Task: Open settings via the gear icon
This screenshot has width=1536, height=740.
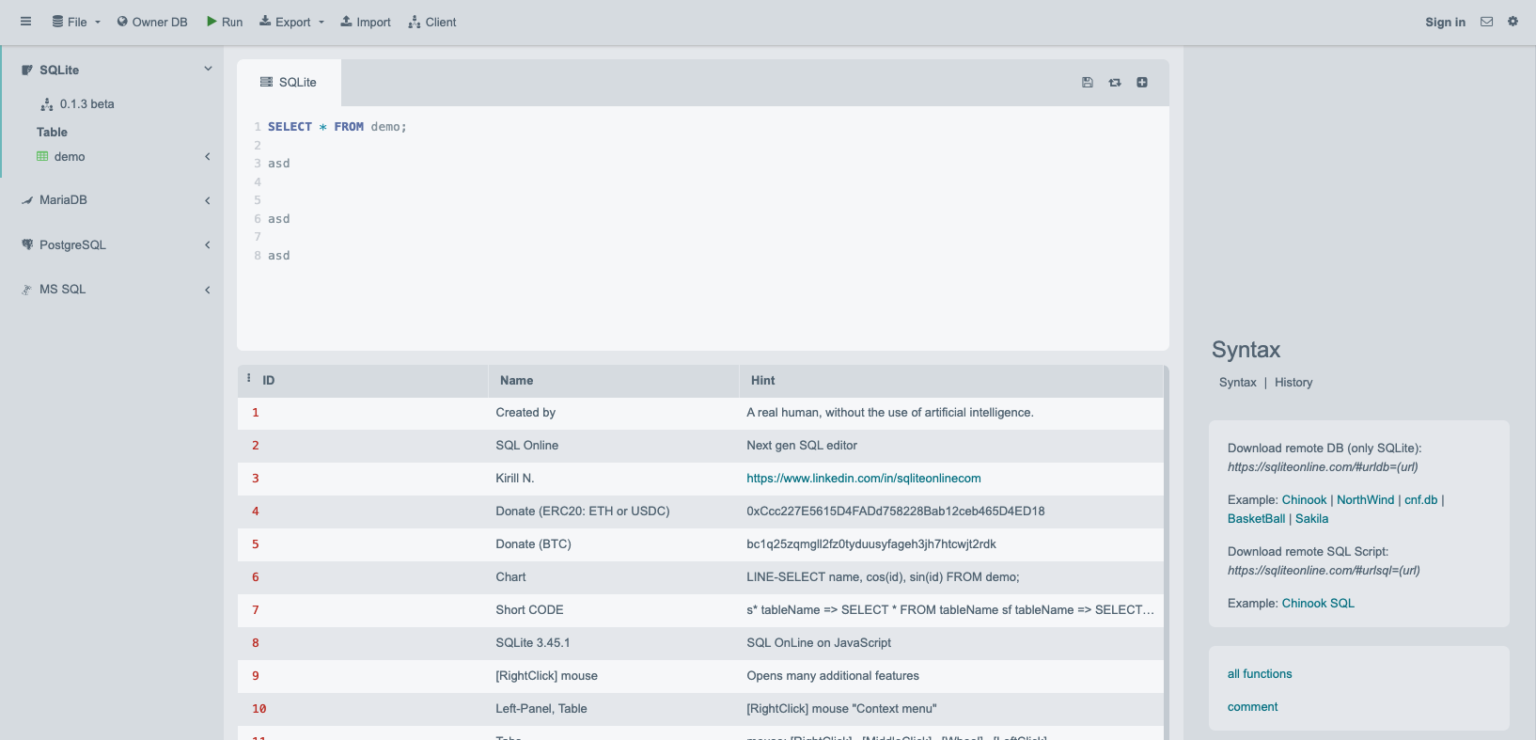Action: tap(1513, 22)
